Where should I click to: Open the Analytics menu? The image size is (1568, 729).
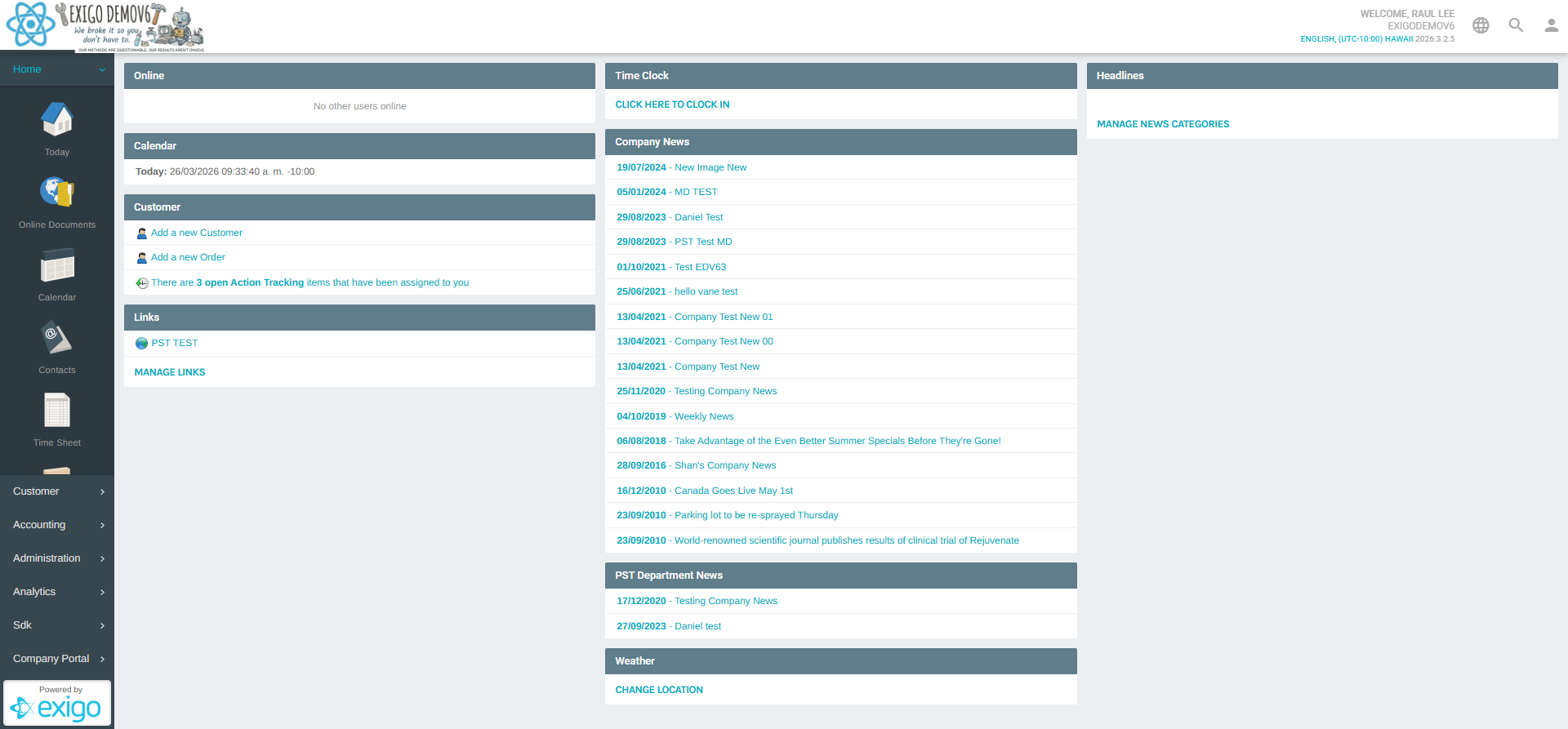click(57, 592)
